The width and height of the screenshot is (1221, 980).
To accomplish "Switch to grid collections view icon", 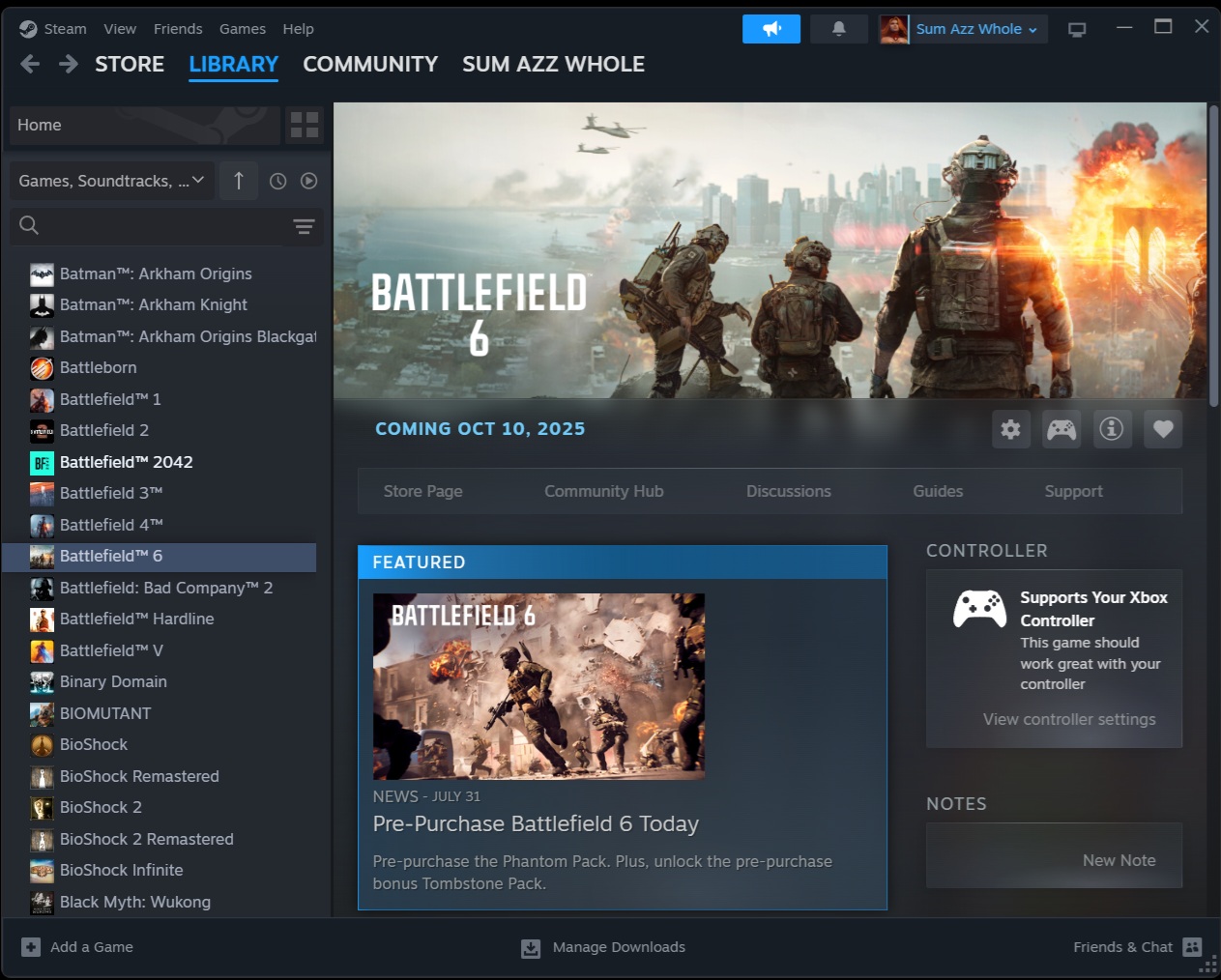I will click(305, 125).
